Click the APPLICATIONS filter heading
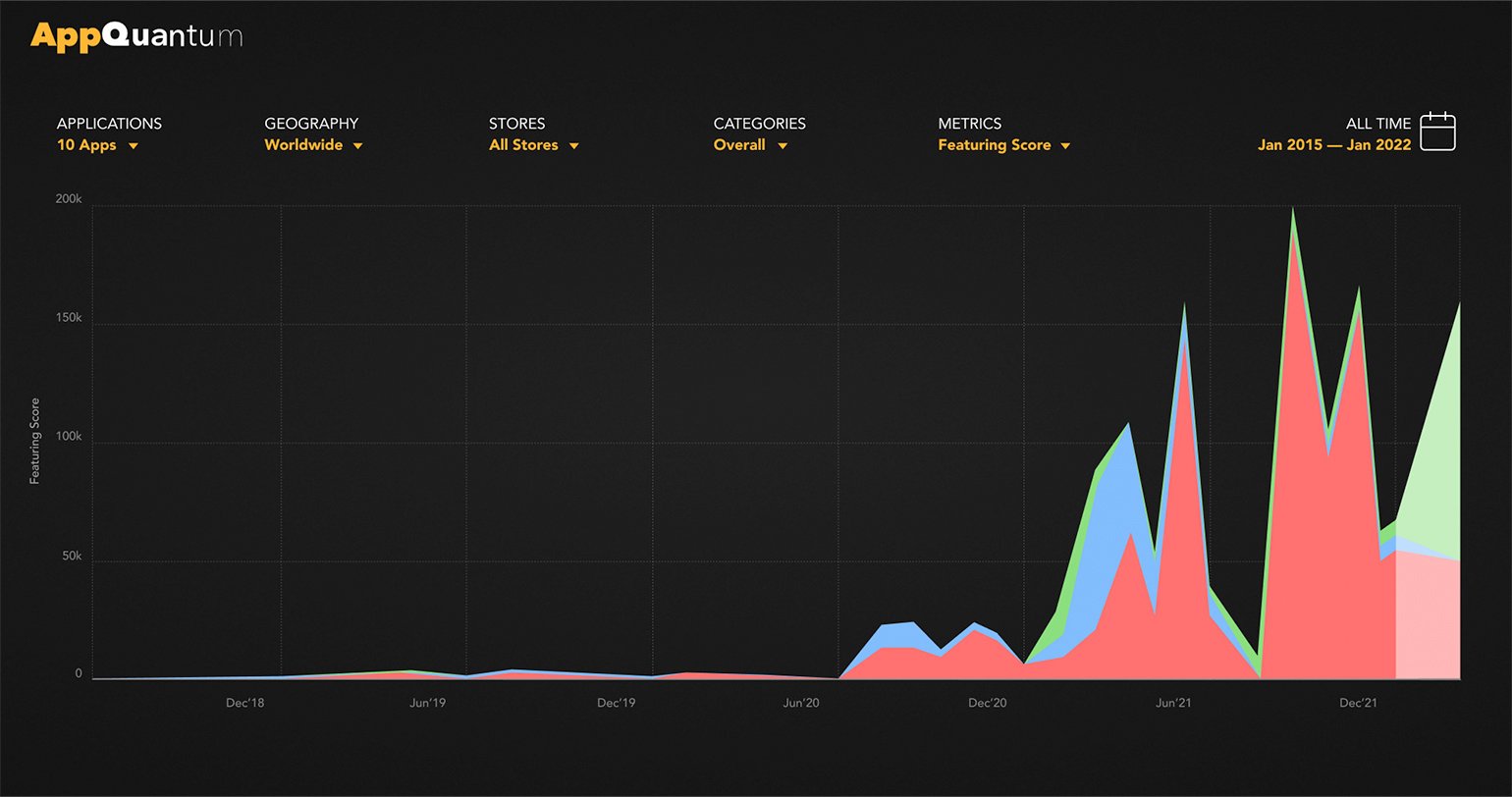The width and height of the screenshot is (1512, 797). click(109, 124)
